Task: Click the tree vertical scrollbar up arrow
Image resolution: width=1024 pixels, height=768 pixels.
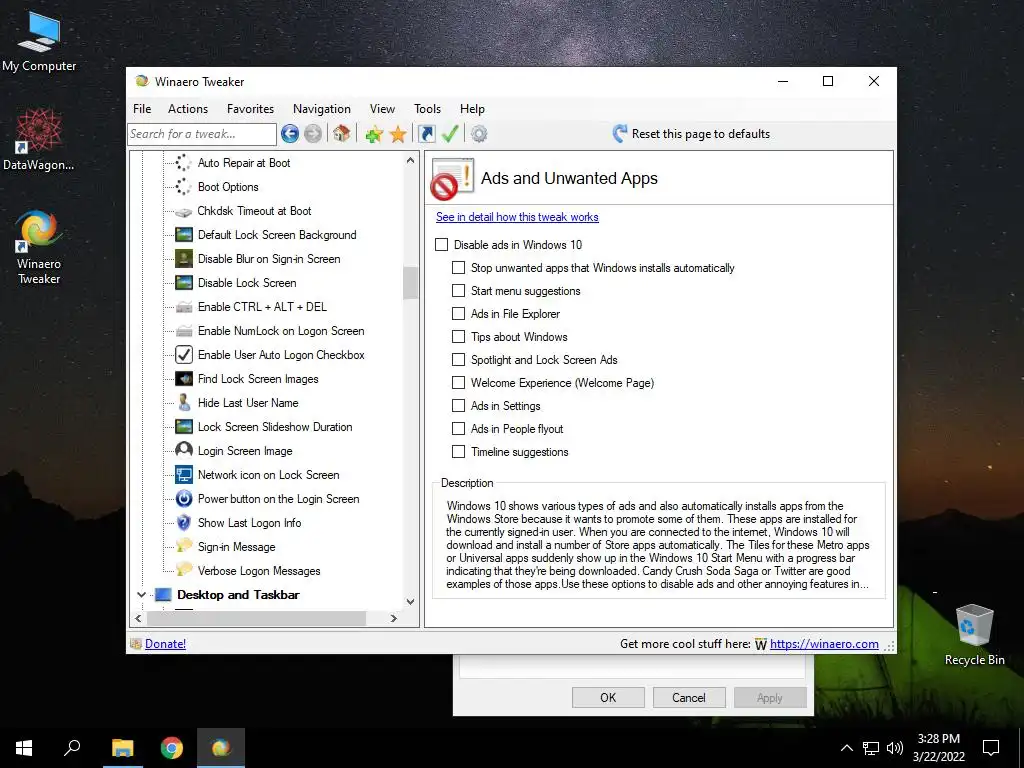Action: [410, 160]
